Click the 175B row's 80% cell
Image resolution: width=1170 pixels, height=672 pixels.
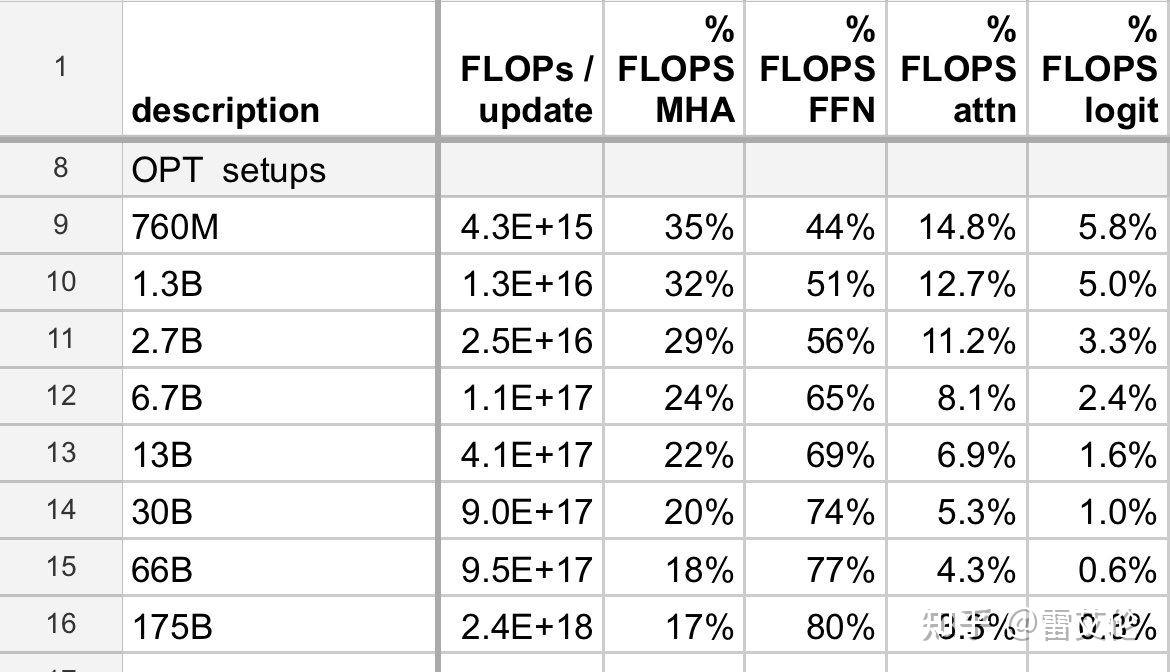pos(815,627)
